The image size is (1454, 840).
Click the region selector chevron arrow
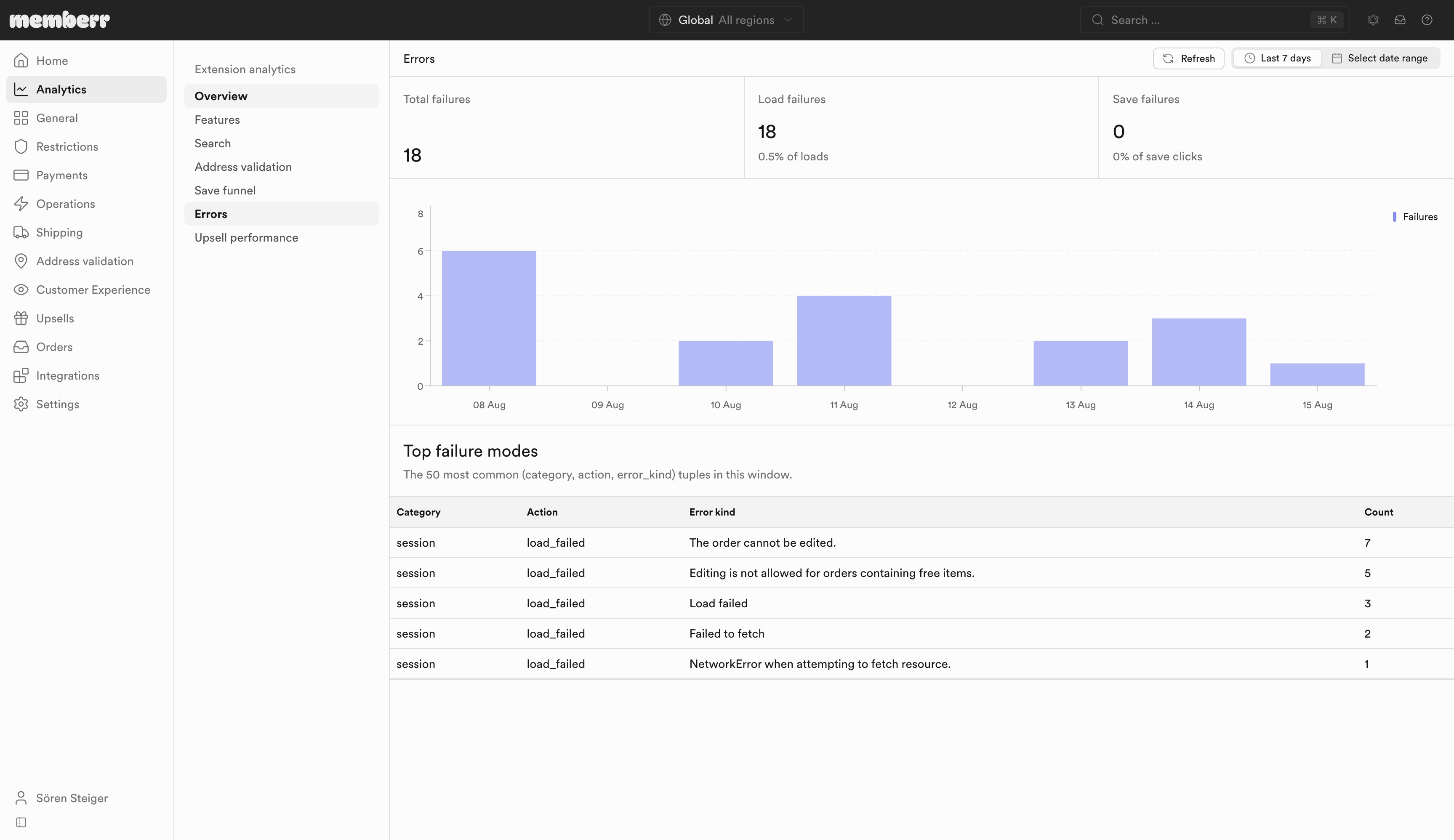[788, 20]
